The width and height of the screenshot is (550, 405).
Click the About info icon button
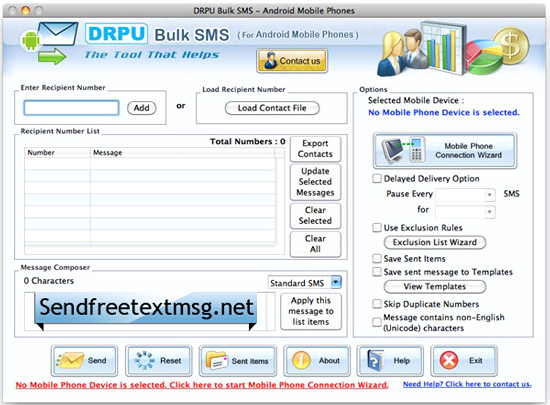coord(317,360)
